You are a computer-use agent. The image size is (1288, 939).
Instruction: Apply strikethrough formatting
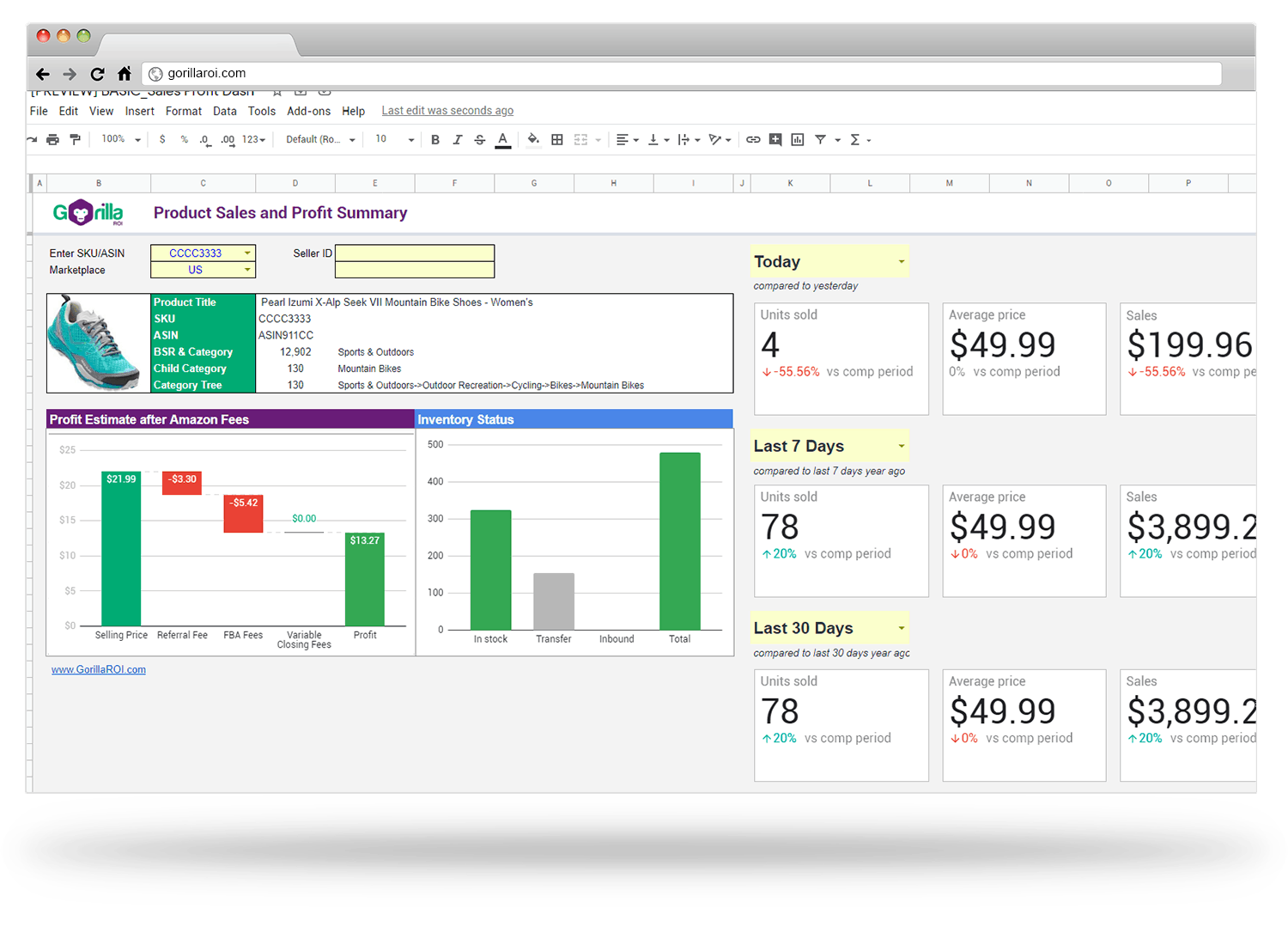pos(480,138)
